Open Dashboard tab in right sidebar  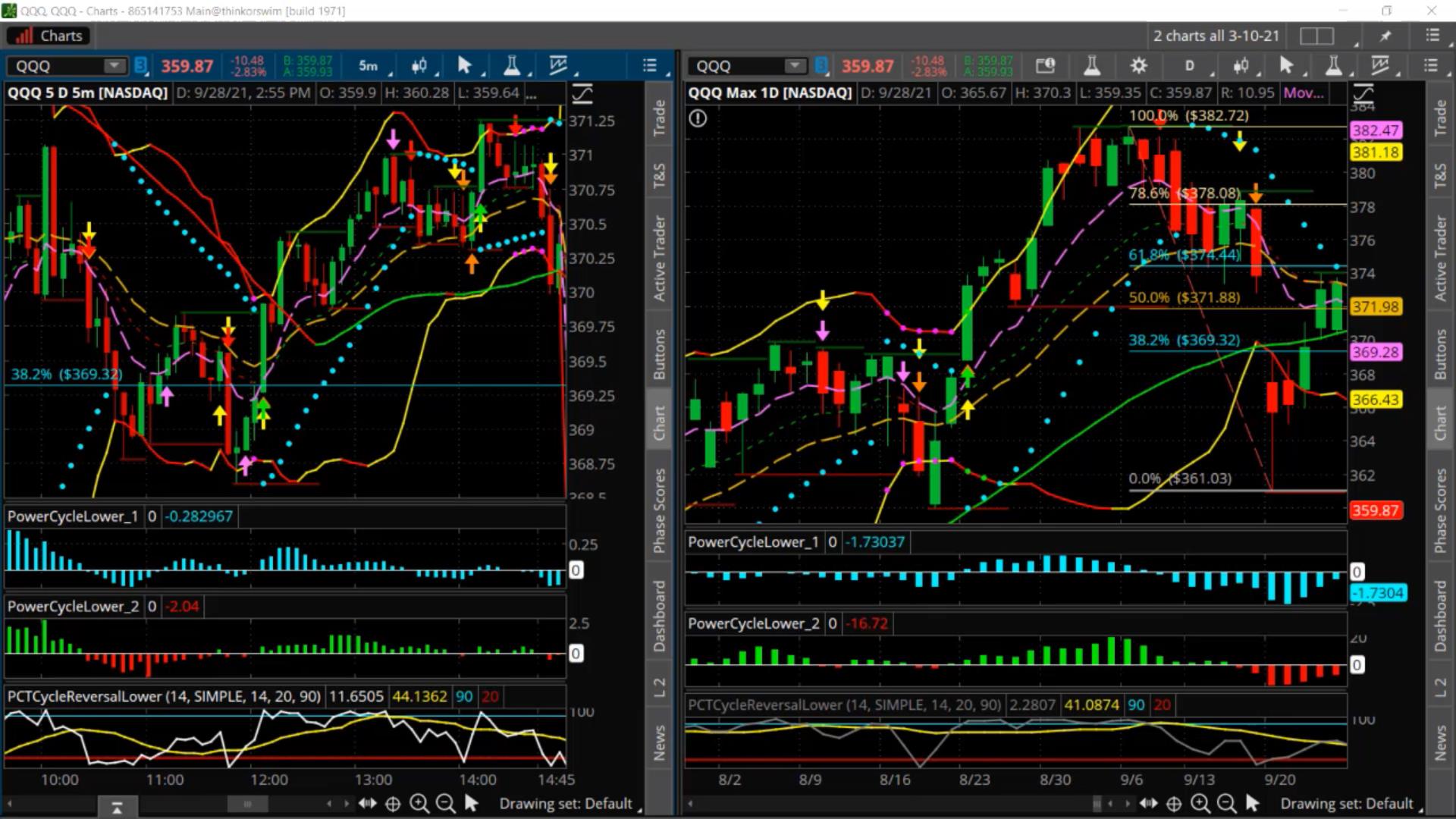[x=1439, y=616]
